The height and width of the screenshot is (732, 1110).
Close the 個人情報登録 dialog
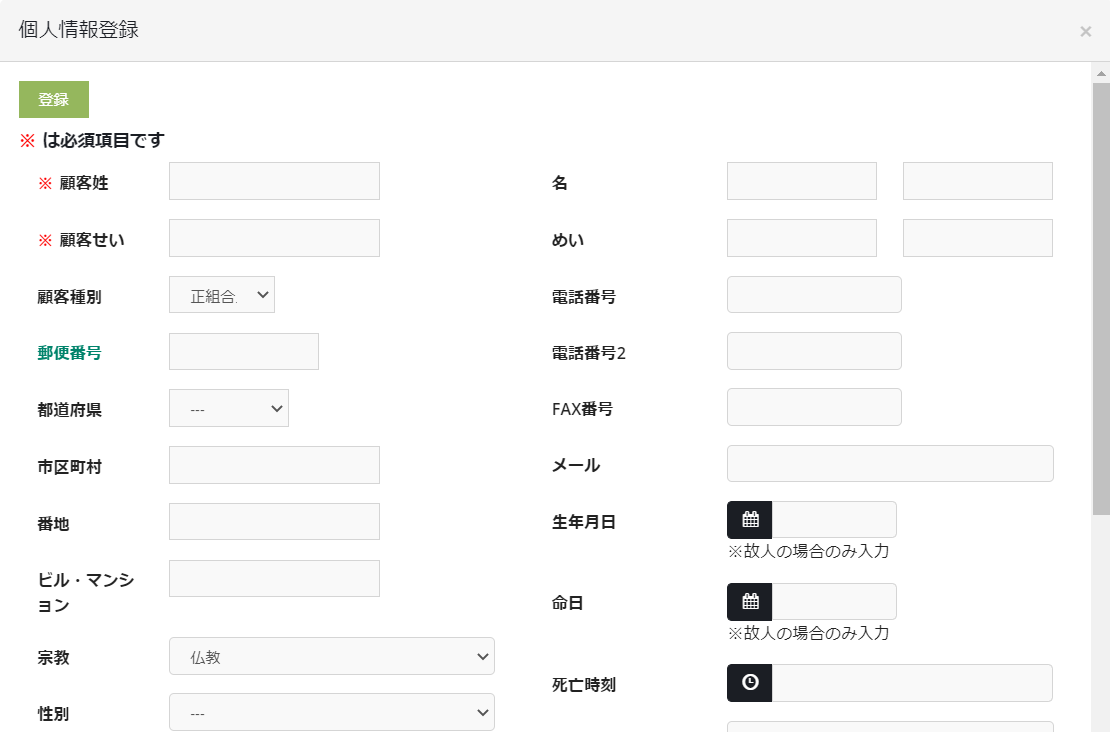1085,32
